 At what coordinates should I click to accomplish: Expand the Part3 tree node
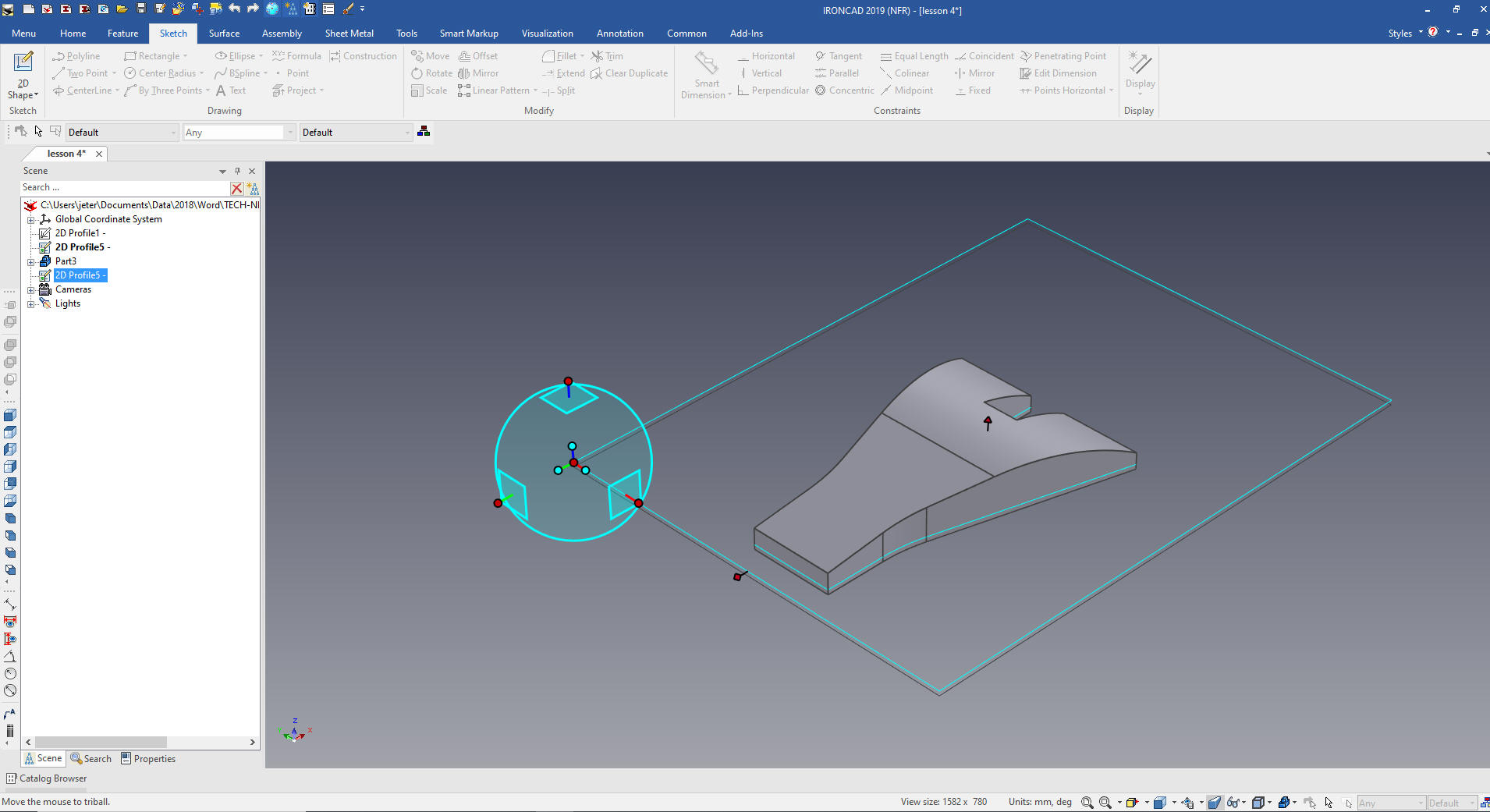[x=31, y=262]
